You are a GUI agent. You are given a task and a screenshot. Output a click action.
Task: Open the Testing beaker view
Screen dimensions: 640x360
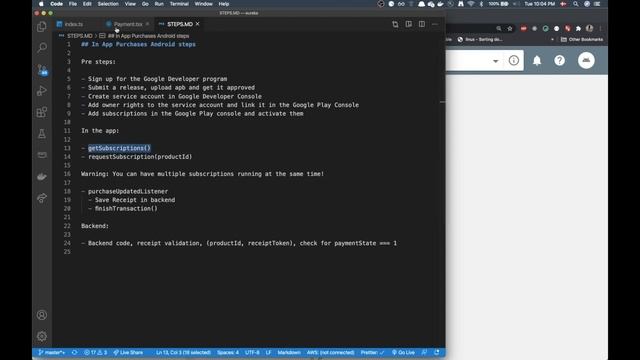point(42,134)
